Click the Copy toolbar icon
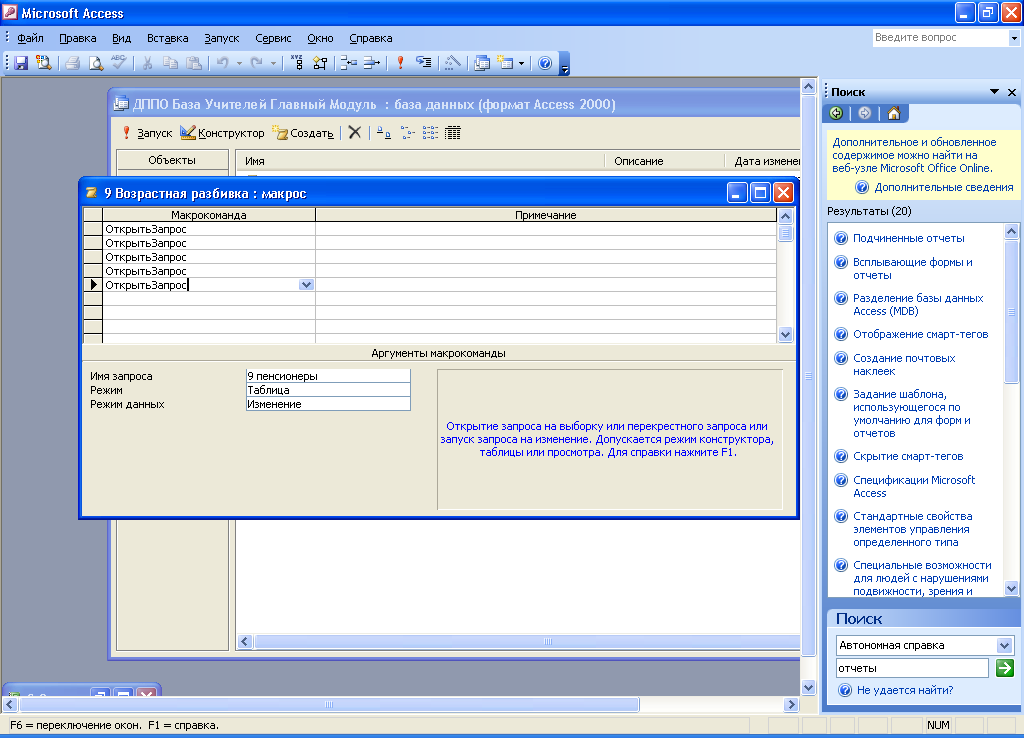 pyautogui.click(x=170, y=63)
